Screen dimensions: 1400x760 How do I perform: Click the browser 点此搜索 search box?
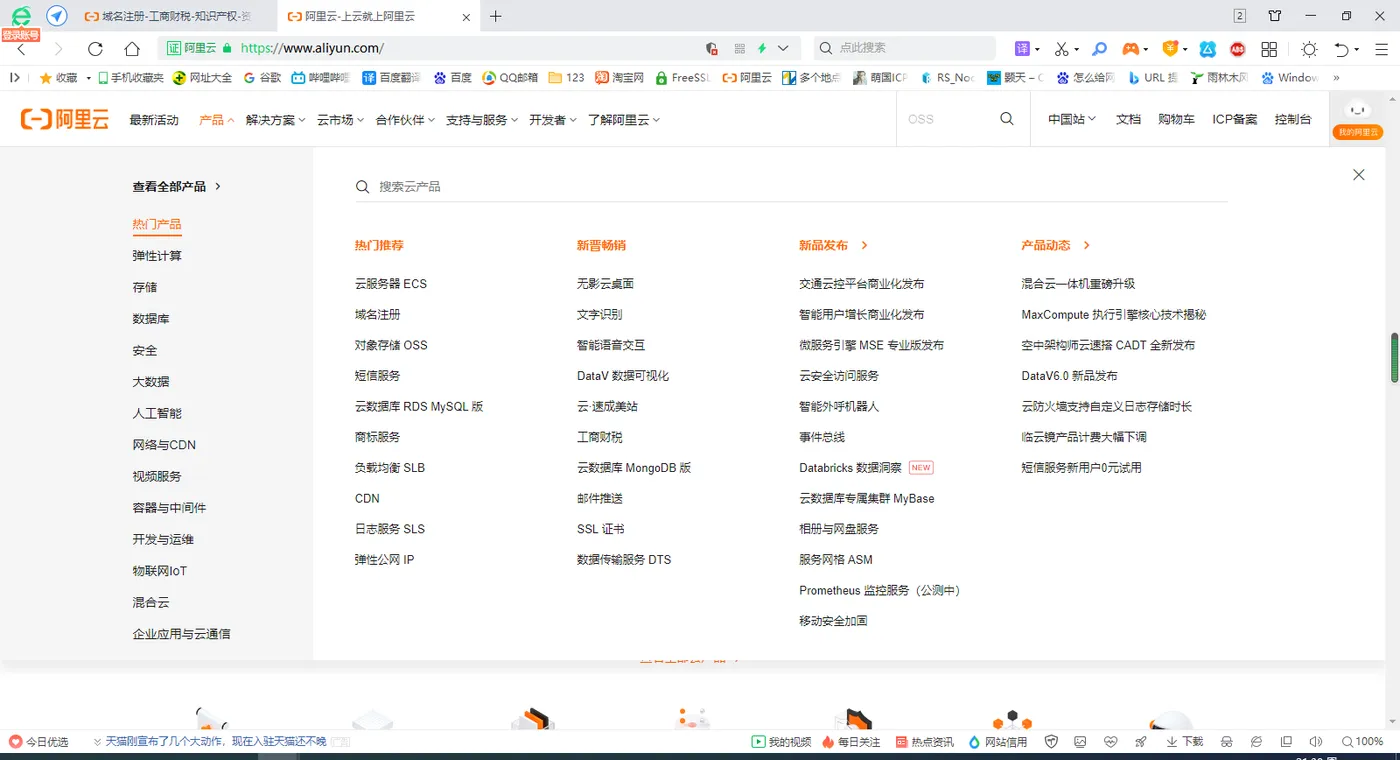(x=904, y=48)
